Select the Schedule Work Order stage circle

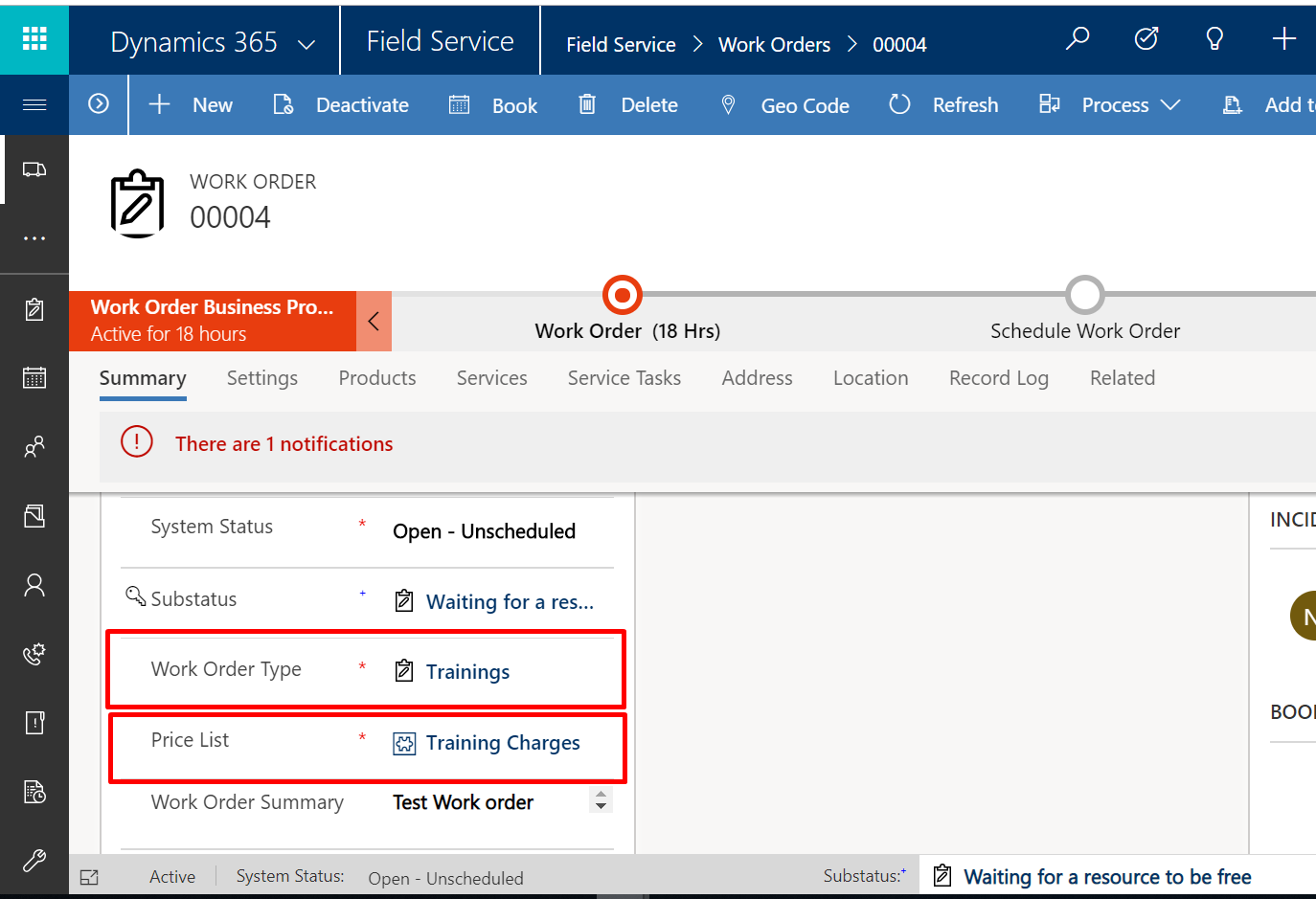[1084, 295]
